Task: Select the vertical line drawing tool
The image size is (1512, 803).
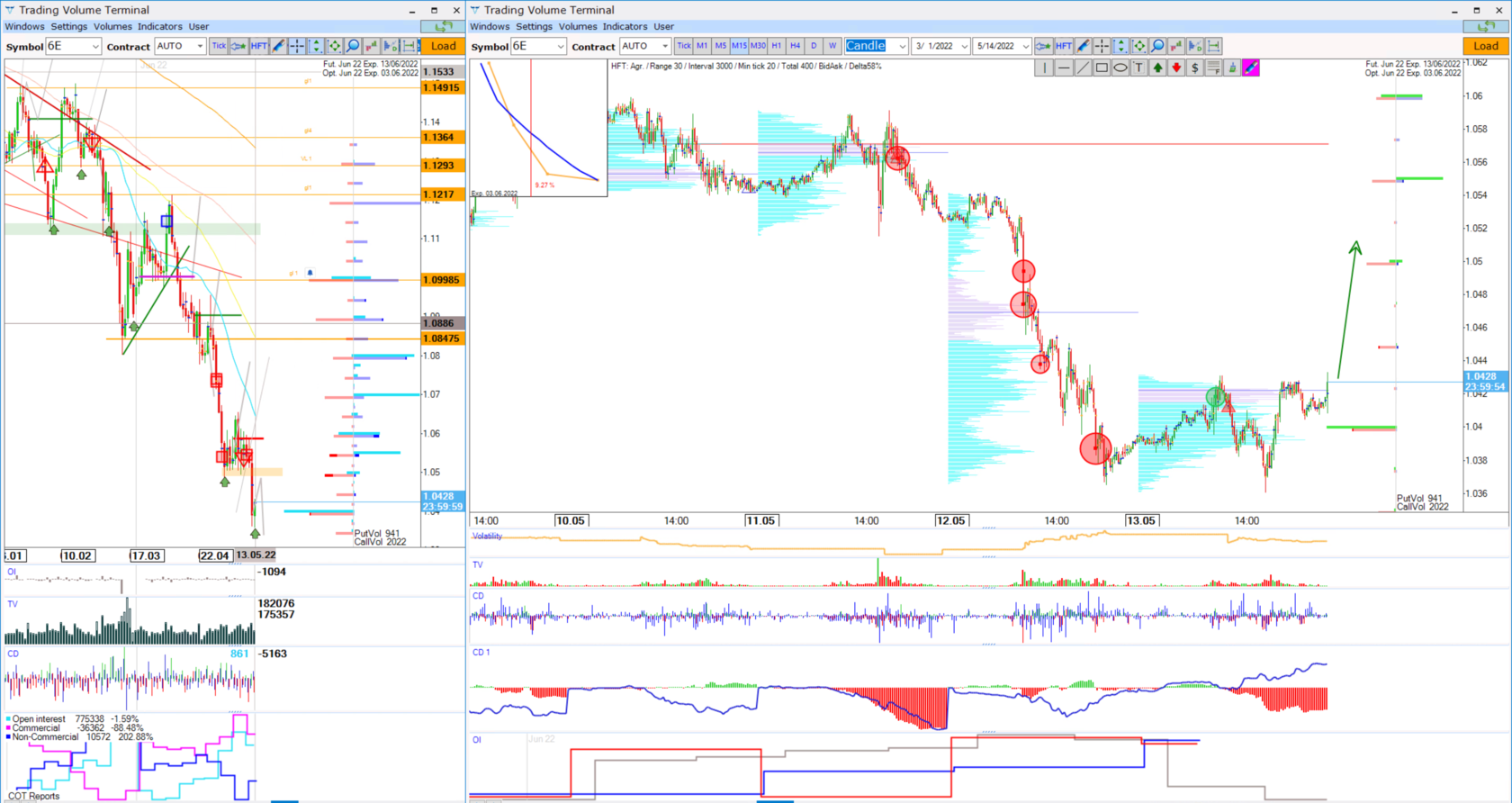Action: point(1045,68)
